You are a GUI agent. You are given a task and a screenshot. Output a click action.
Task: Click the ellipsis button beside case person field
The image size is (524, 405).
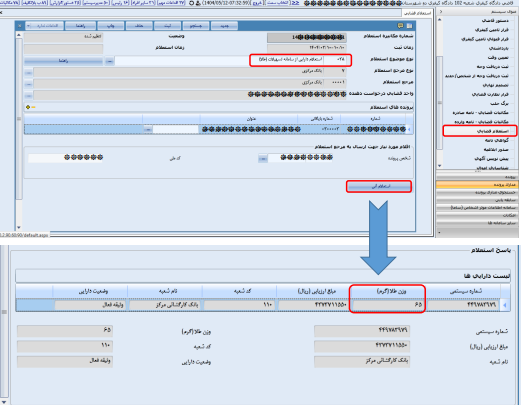(x=263, y=159)
